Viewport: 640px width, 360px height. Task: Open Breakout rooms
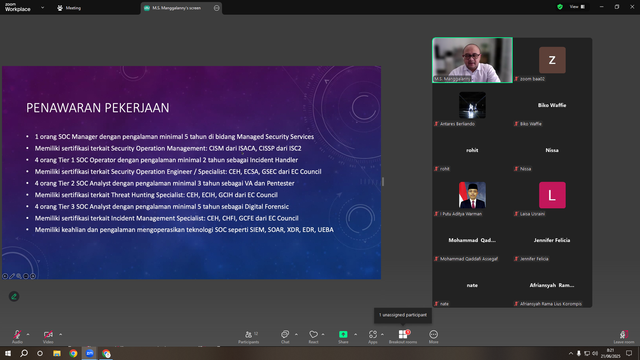403,336
